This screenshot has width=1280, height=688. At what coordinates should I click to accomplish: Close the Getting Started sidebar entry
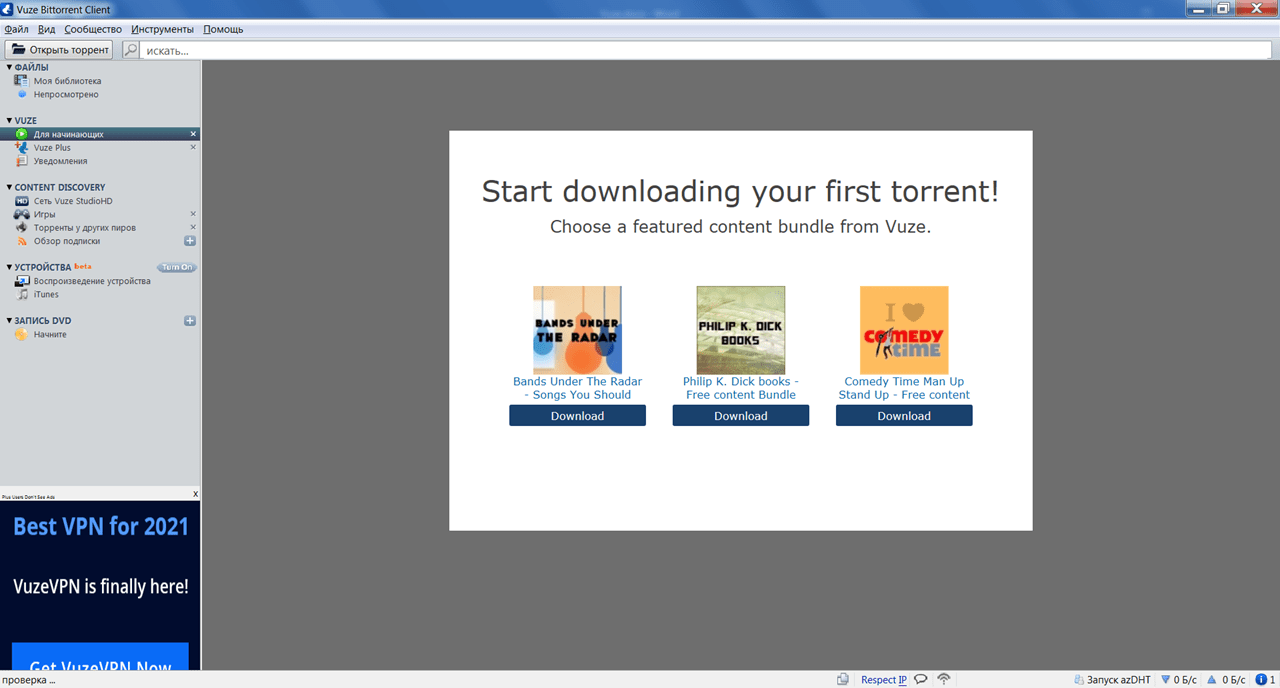coord(193,134)
